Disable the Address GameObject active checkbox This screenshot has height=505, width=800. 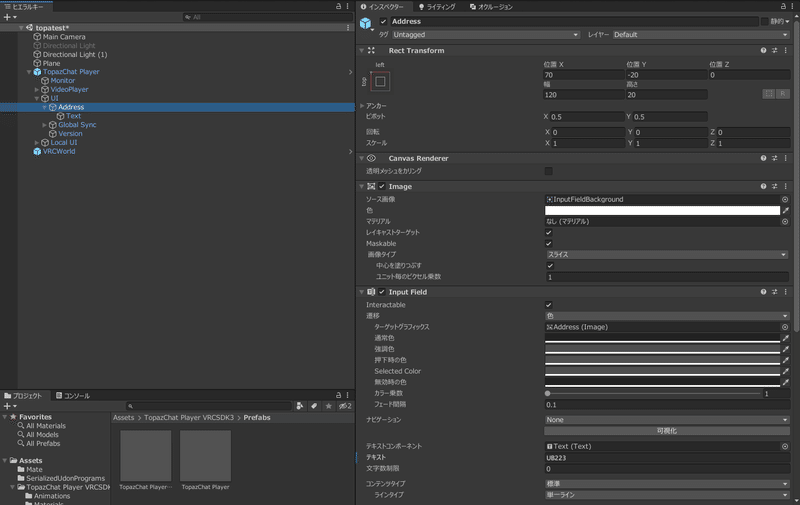[x=383, y=21]
